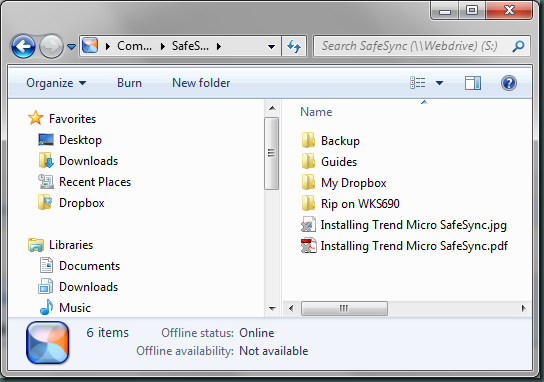Click the Rip on WKS690 folder icon
Screen dimensions: 544x382
pyautogui.click(x=308, y=203)
